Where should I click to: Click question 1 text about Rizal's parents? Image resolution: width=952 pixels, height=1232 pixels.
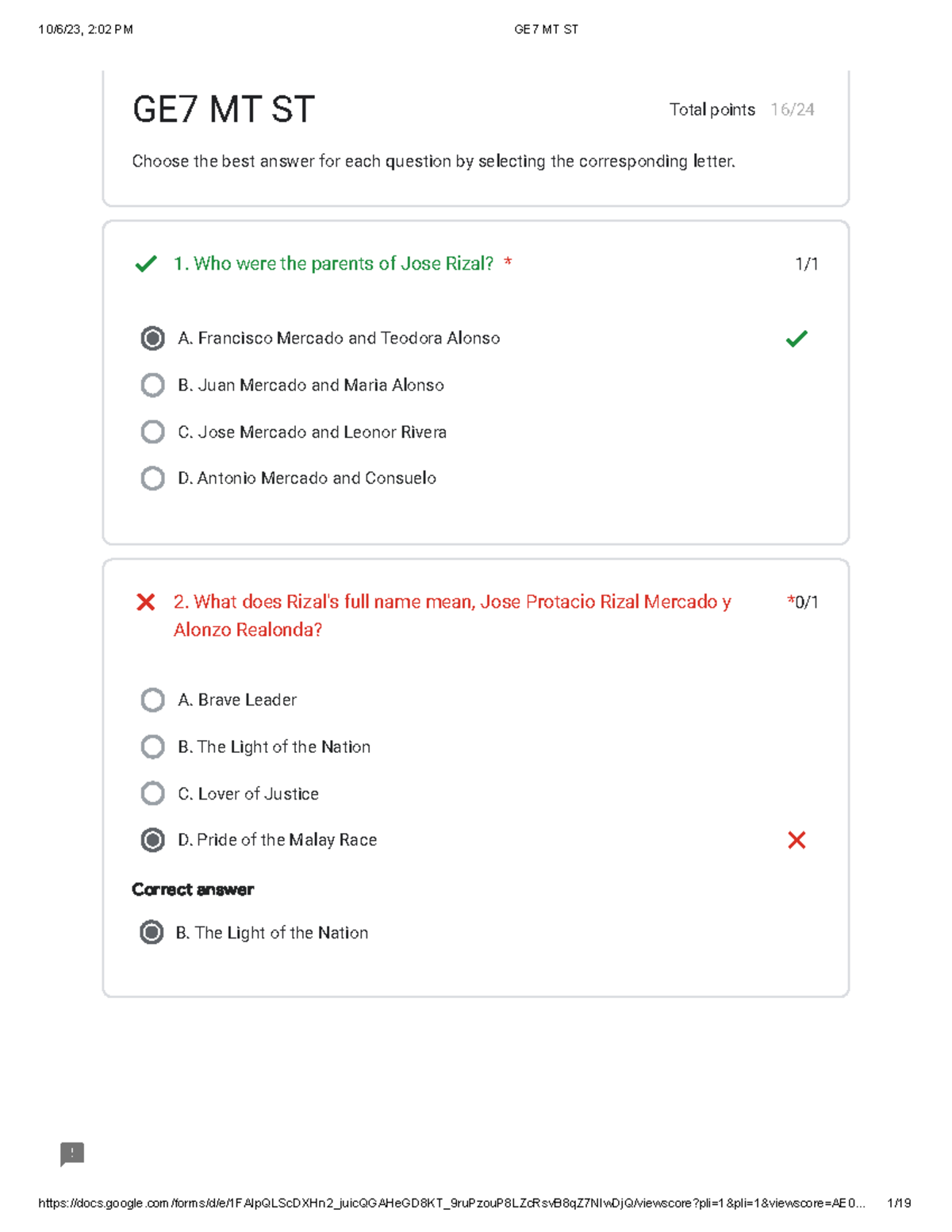[x=333, y=263]
